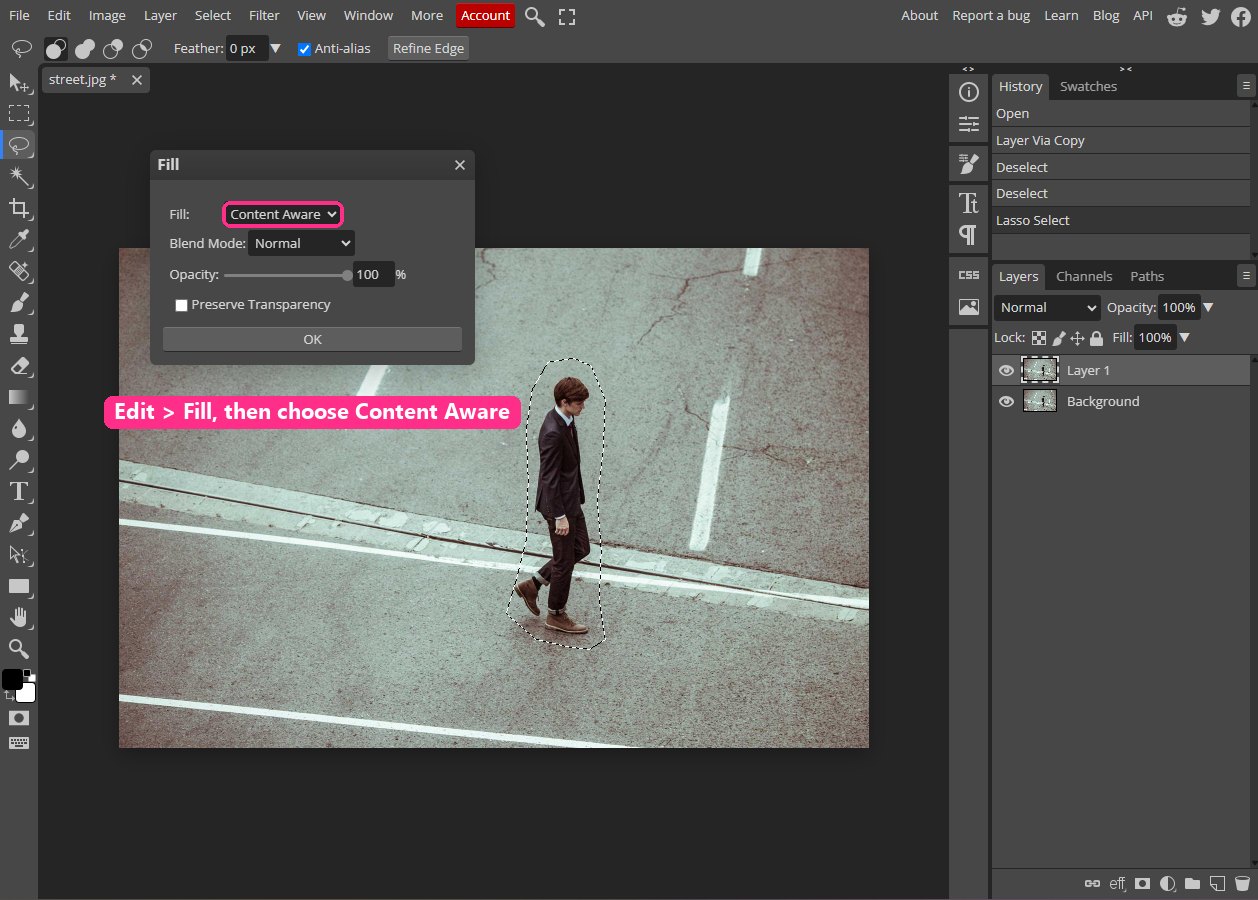This screenshot has height=900, width=1258.
Task: Open the Paragraph side panel icon
Action: coord(968,235)
